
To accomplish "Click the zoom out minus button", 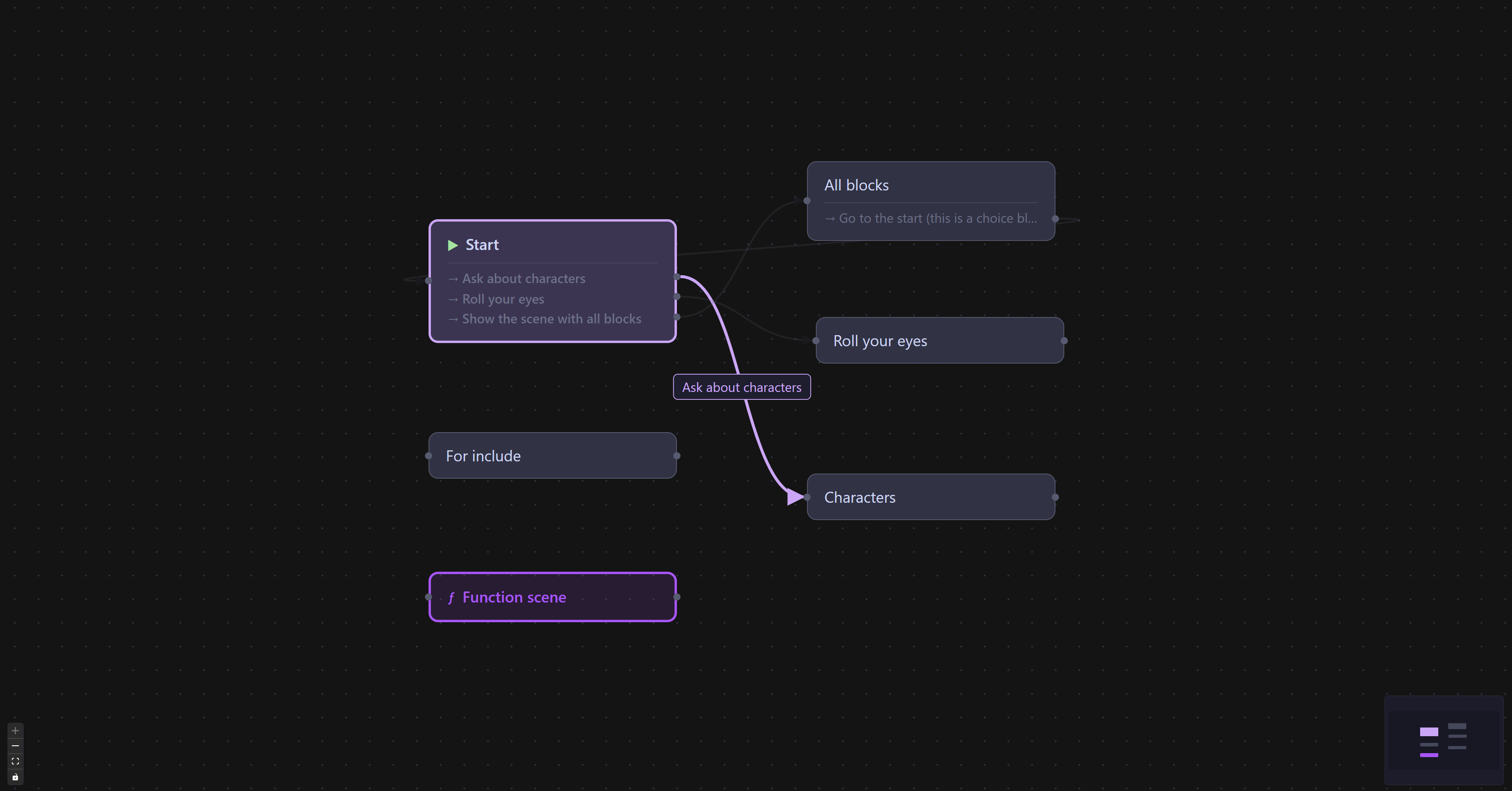I will click(x=15, y=746).
